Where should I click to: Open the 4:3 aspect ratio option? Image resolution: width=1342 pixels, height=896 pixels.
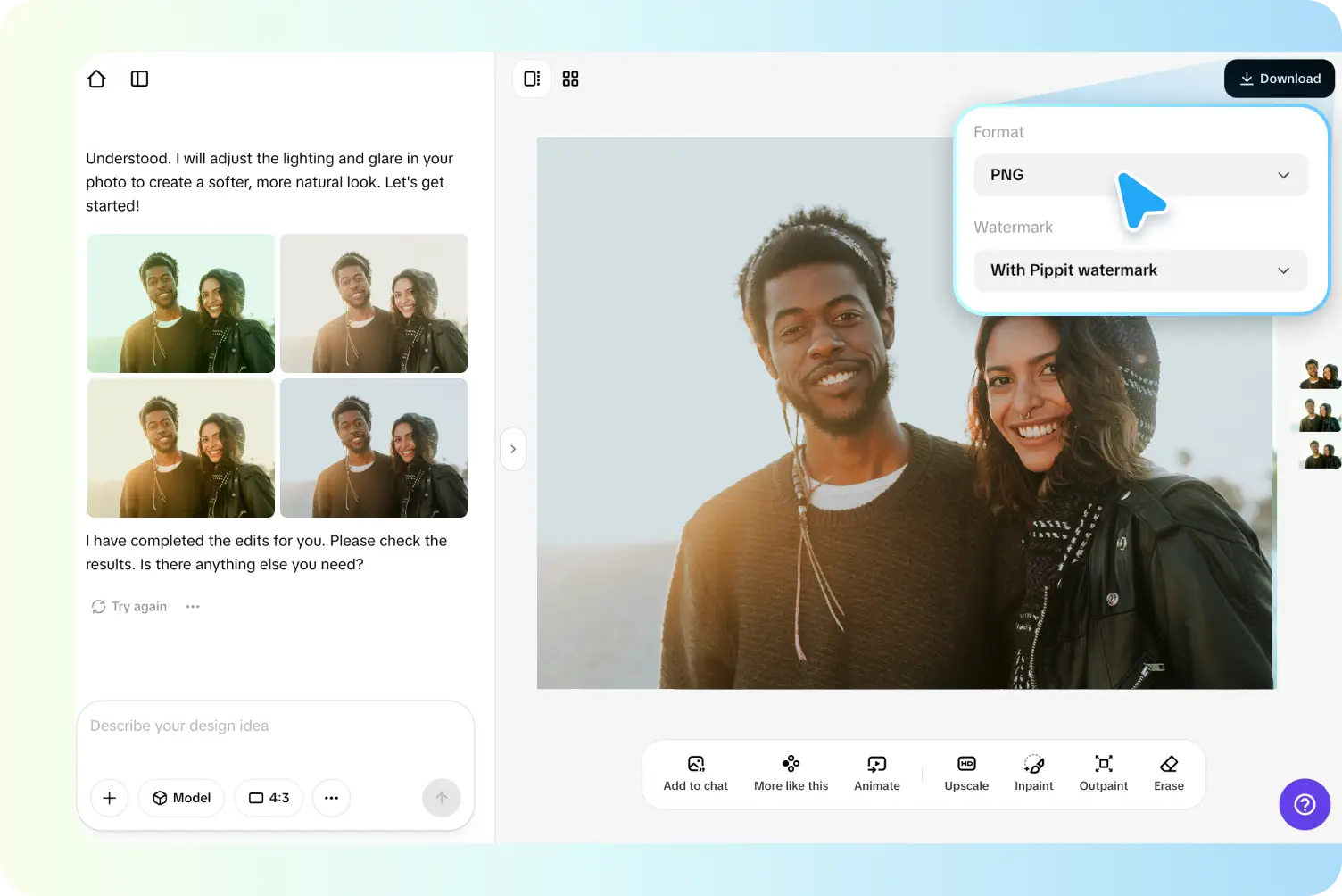coord(269,798)
